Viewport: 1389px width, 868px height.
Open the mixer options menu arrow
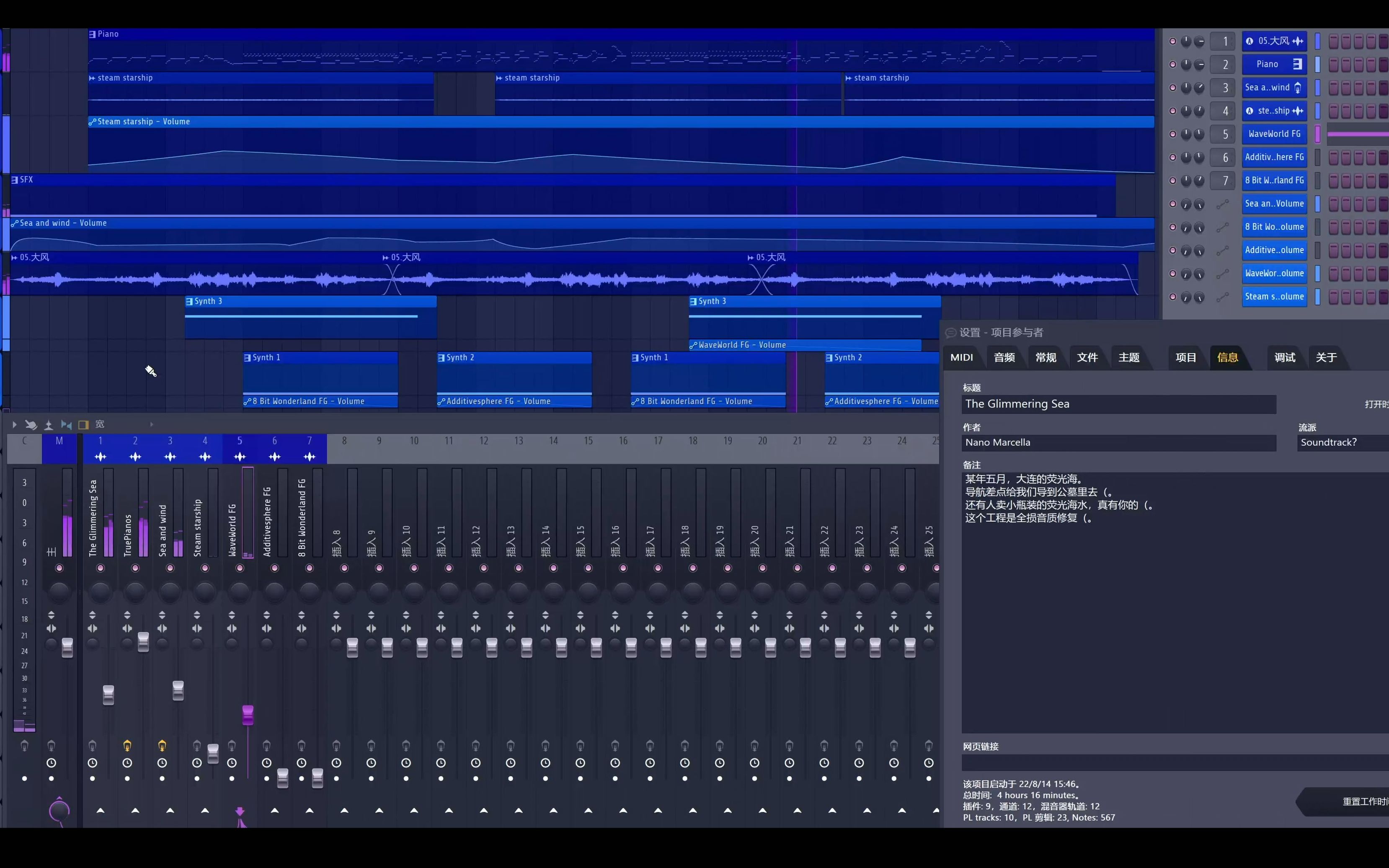click(x=14, y=425)
